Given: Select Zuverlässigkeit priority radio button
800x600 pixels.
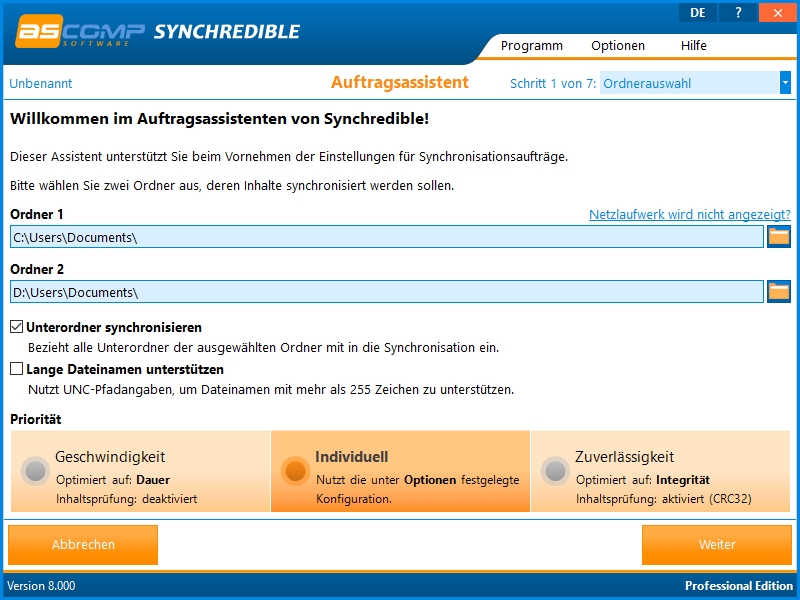Looking at the screenshot, I should pos(555,470).
